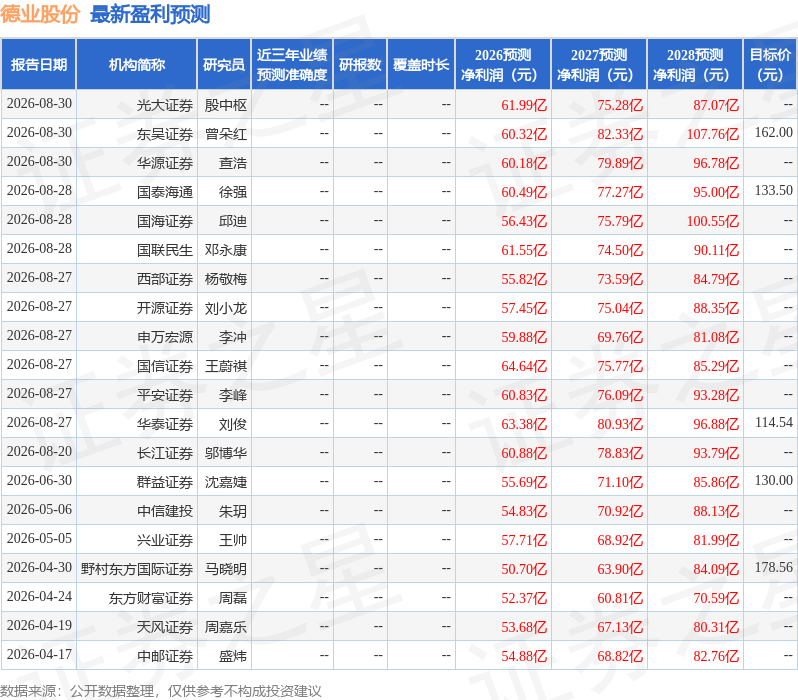Screen dimensions: 798x700
Task: Select the 光大证券 institution cell
Action: tap(164, 105)
